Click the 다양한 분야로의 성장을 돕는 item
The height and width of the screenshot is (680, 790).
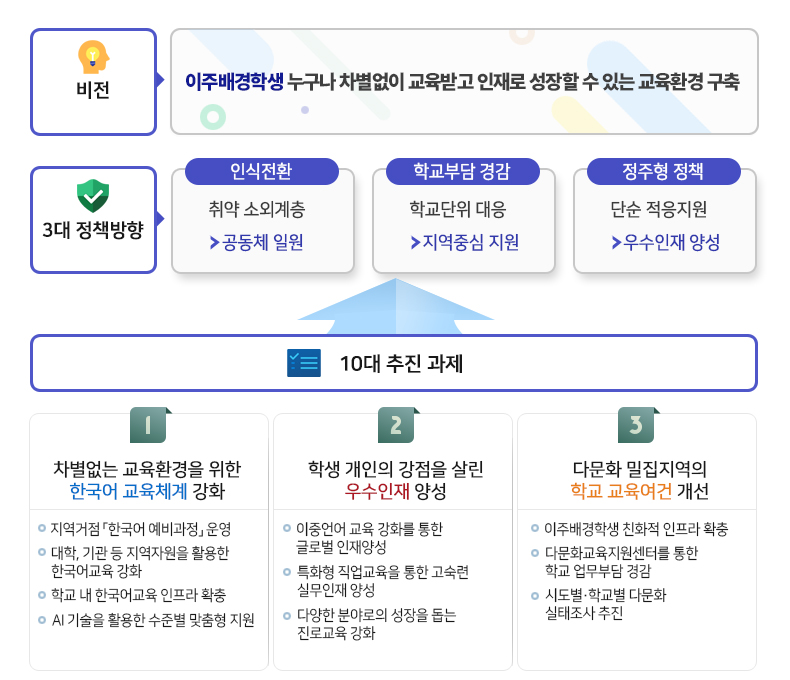[x=376, y=623]
